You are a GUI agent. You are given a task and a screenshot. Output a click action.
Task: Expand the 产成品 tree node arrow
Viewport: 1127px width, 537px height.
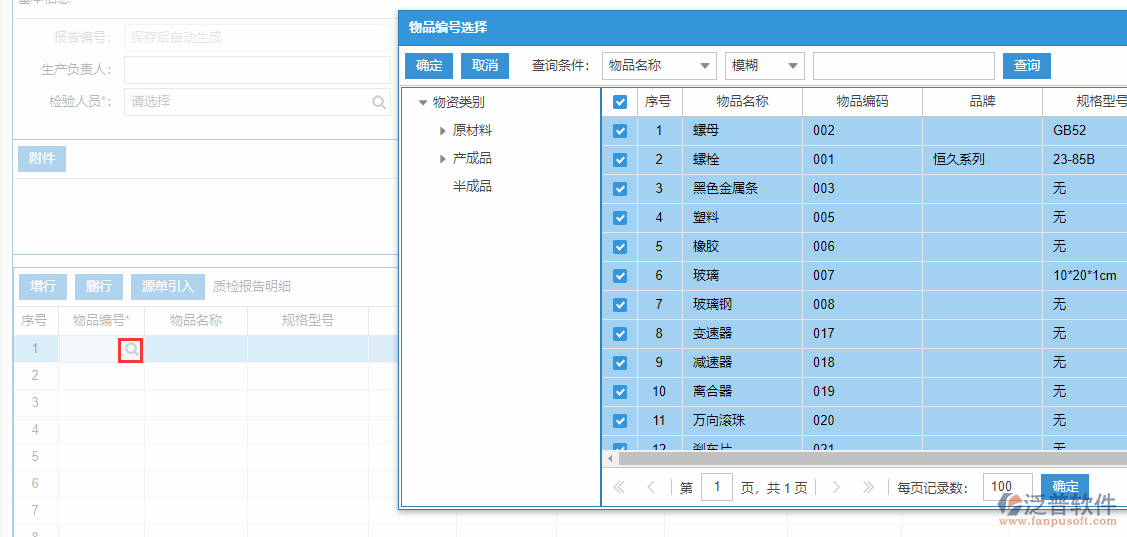coord(443,159)
